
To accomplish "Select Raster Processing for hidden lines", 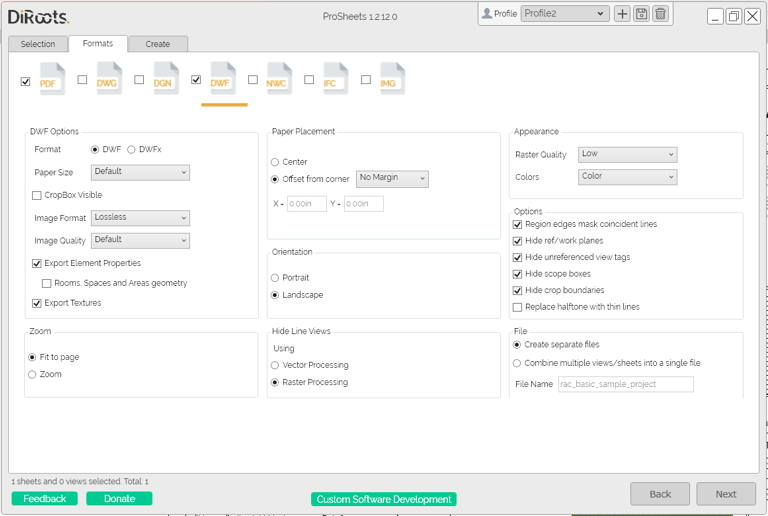I will 275,382.
